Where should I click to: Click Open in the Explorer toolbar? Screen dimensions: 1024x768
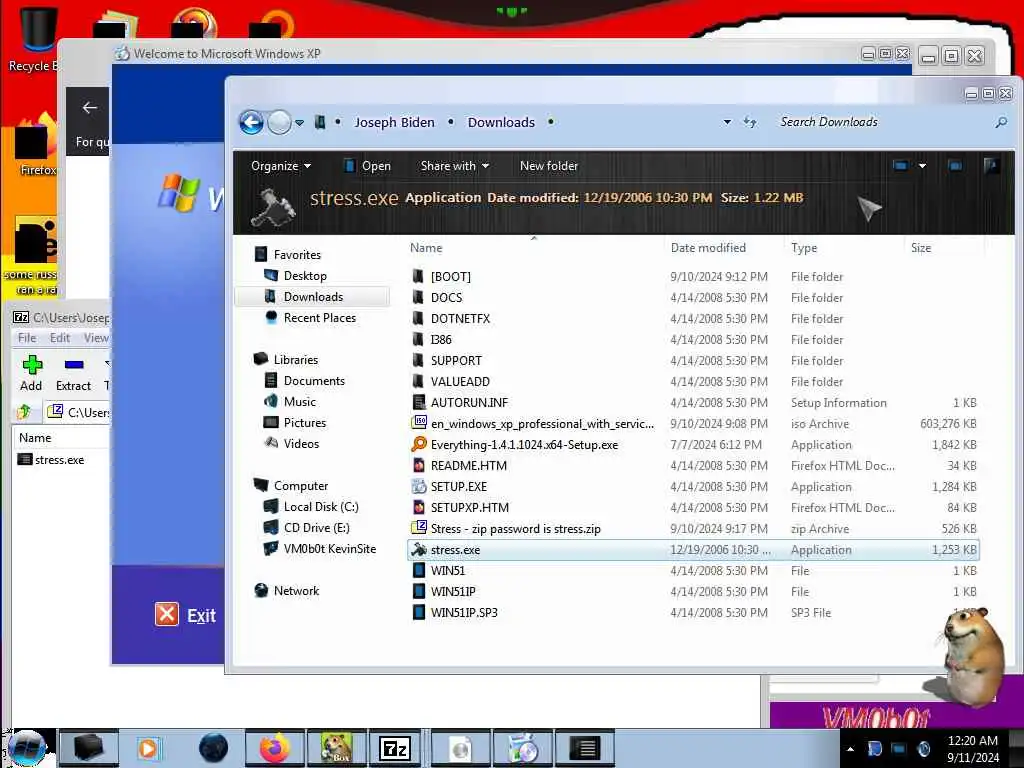tap(368, 166)
